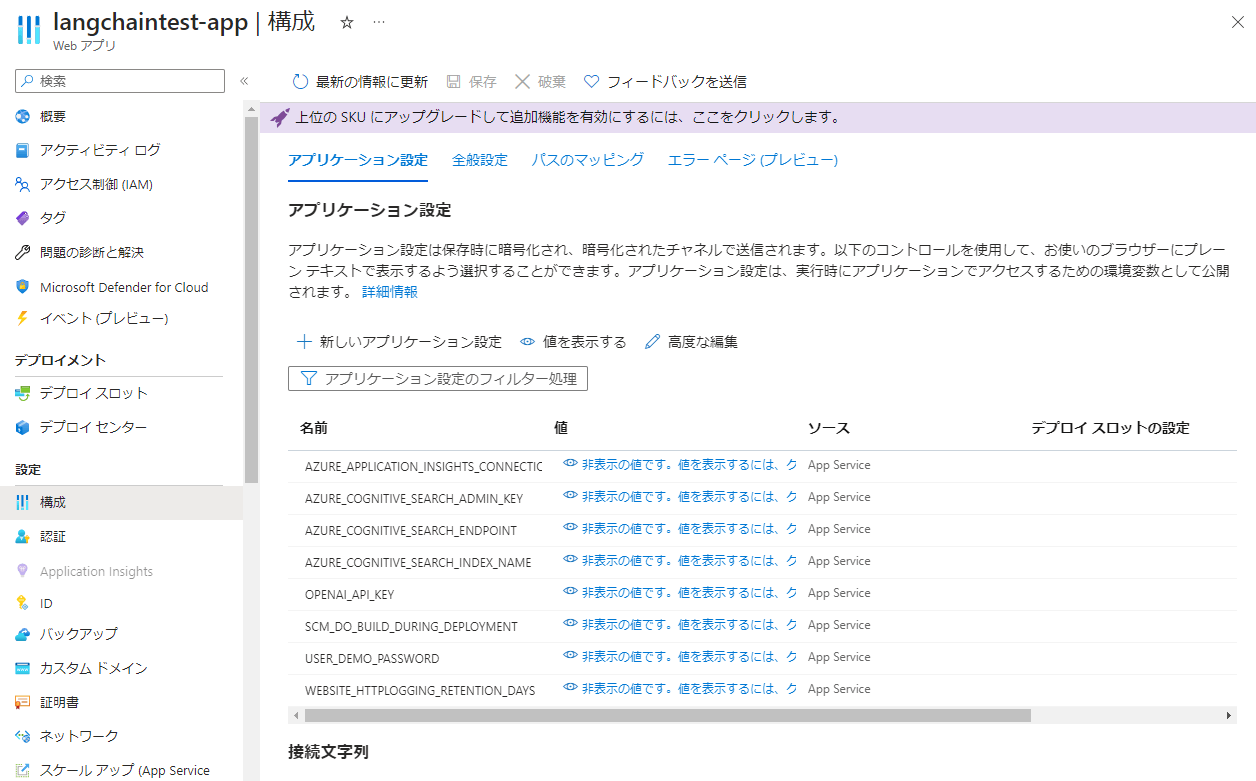Click the favorite star icon beside the title
Screen dimensions: 1256x781
[x=347, y=22]
